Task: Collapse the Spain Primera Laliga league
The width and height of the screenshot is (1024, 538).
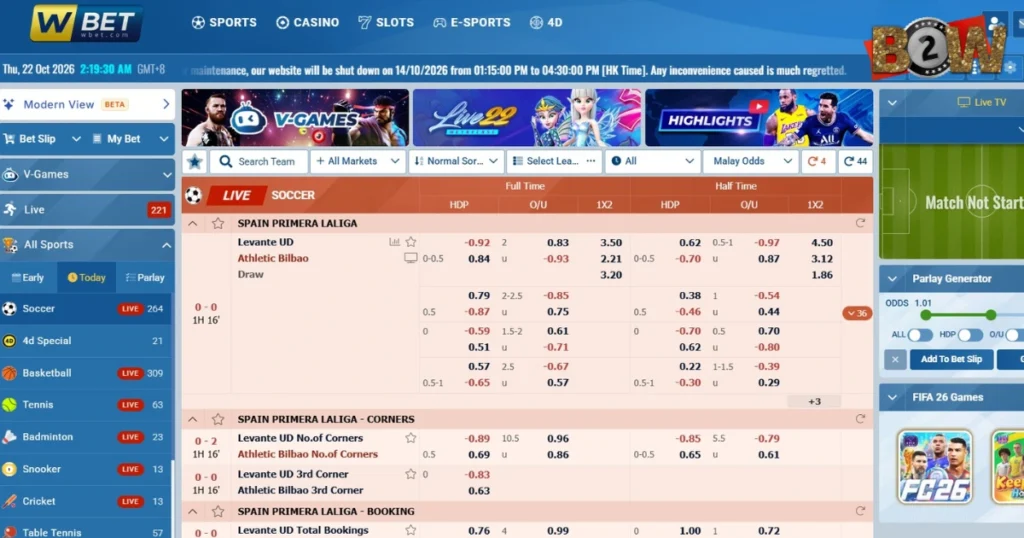Action: (x=193, y=223)
